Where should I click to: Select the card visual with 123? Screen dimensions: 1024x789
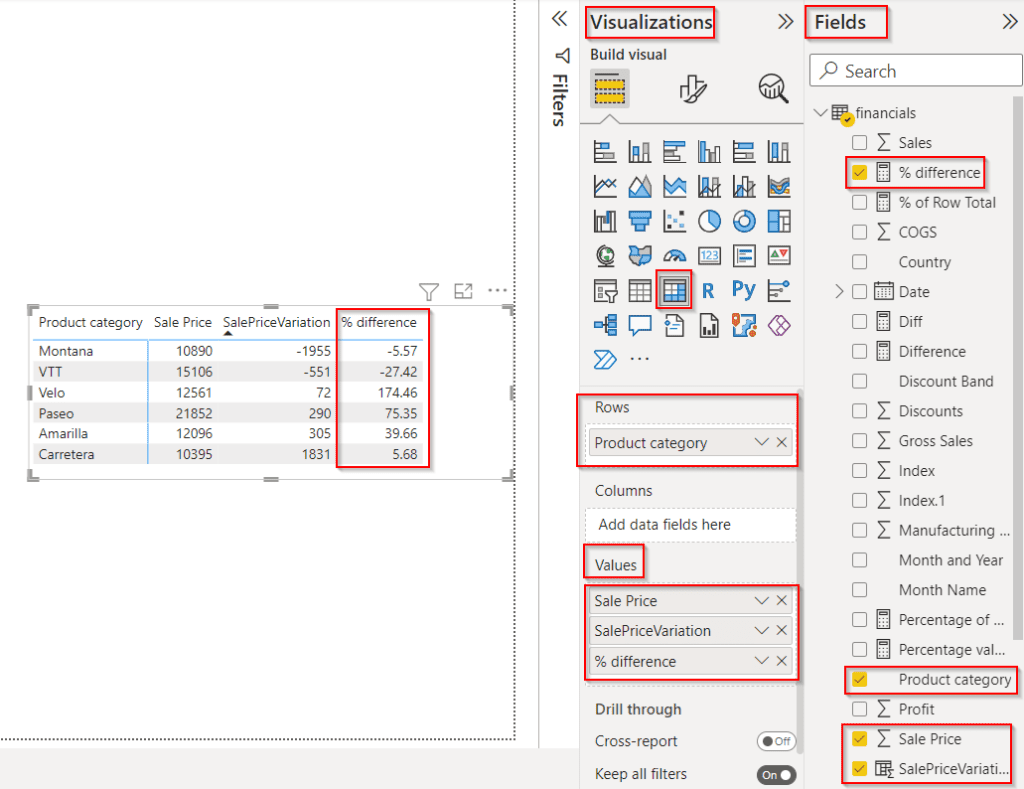click(709, 255)
